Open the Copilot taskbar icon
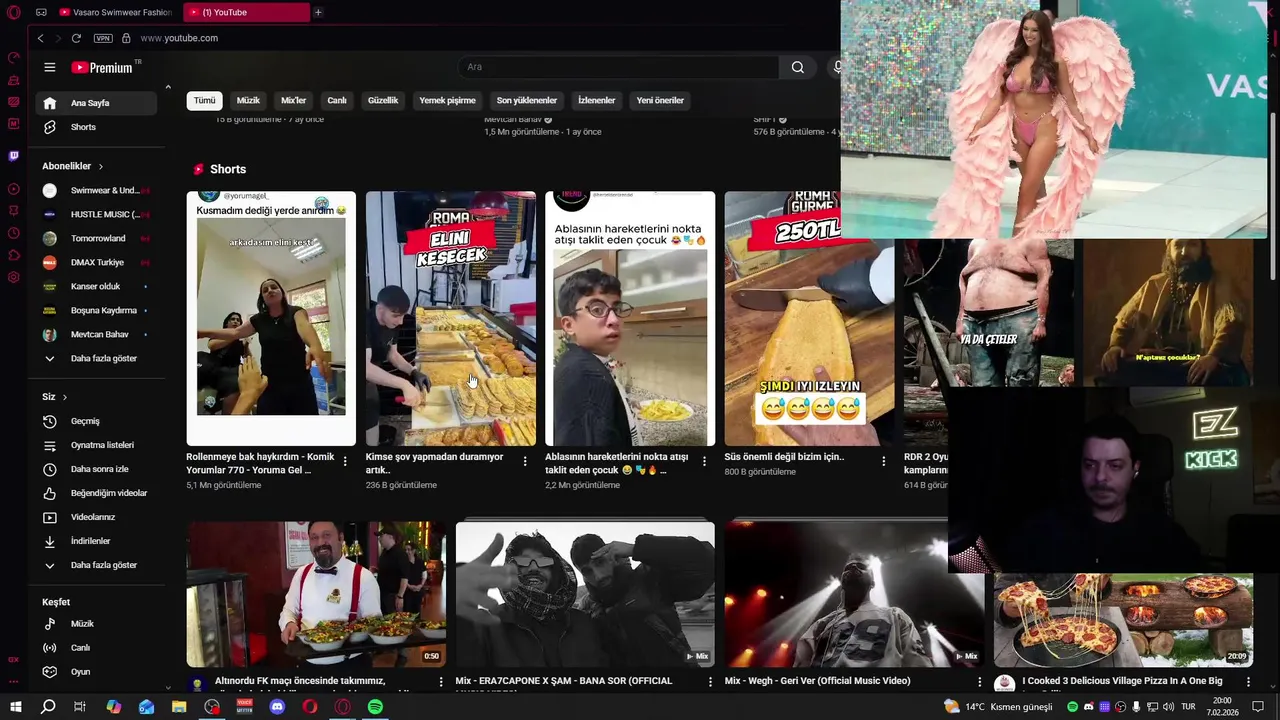Viewport: 1280px width, 720px height. click(x=113, y=707)
